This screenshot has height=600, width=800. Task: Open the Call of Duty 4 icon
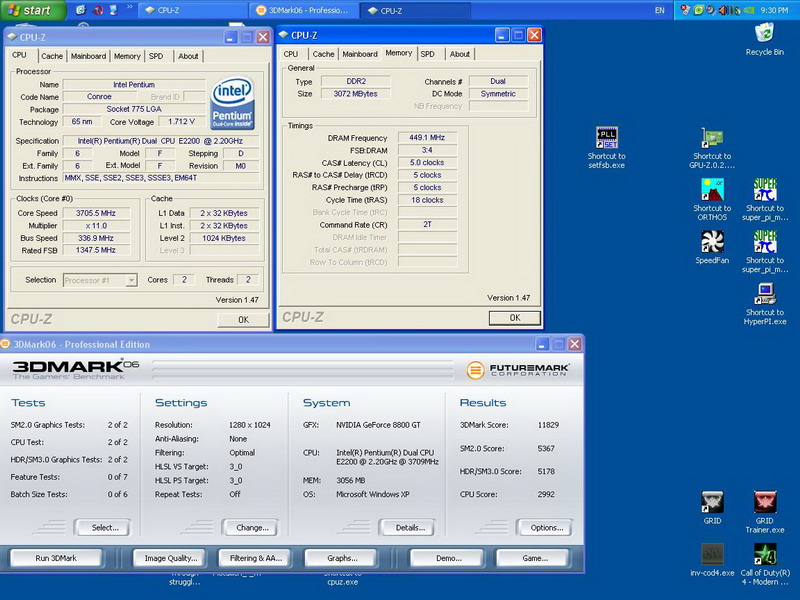[765, 554]
